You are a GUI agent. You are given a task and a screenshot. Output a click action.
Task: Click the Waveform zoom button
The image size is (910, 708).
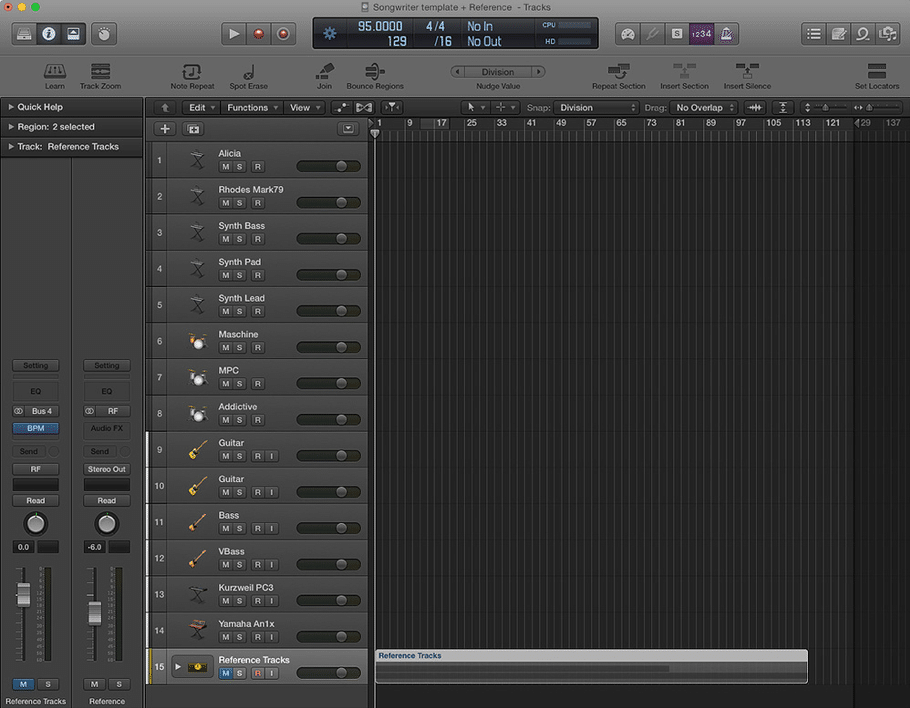click(x=754, y=107)
